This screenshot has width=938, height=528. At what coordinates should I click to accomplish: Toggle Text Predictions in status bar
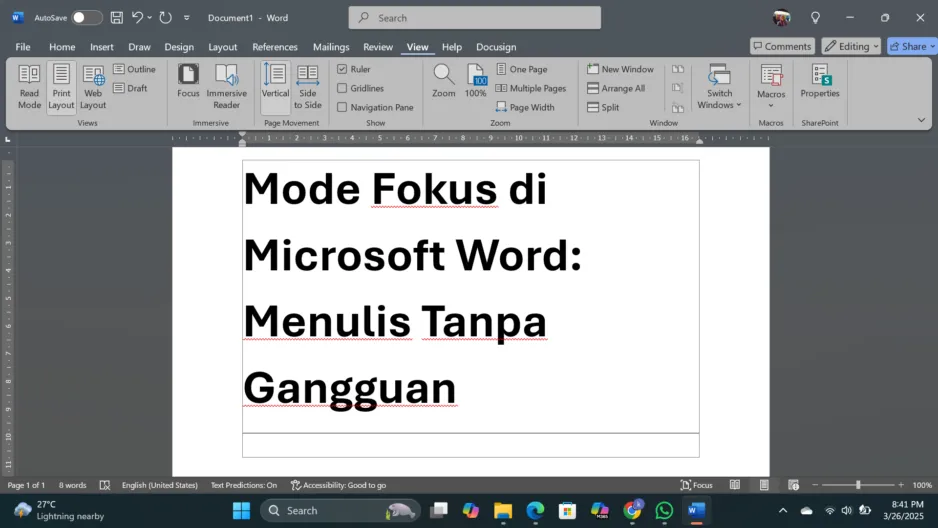coord(243,485)
